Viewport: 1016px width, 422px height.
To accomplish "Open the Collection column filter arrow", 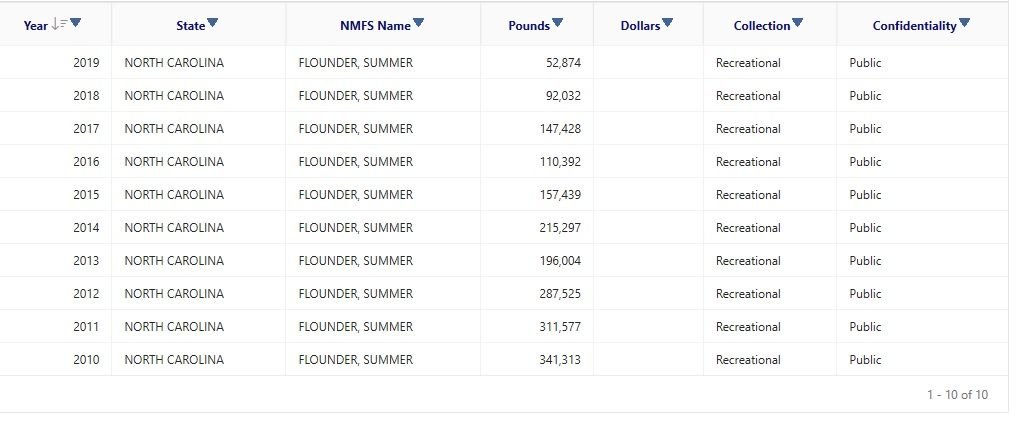I will (798, 23).
